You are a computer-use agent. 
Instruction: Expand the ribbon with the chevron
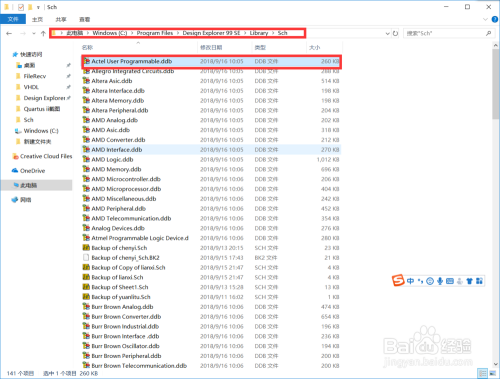click(x=485, y=20)
